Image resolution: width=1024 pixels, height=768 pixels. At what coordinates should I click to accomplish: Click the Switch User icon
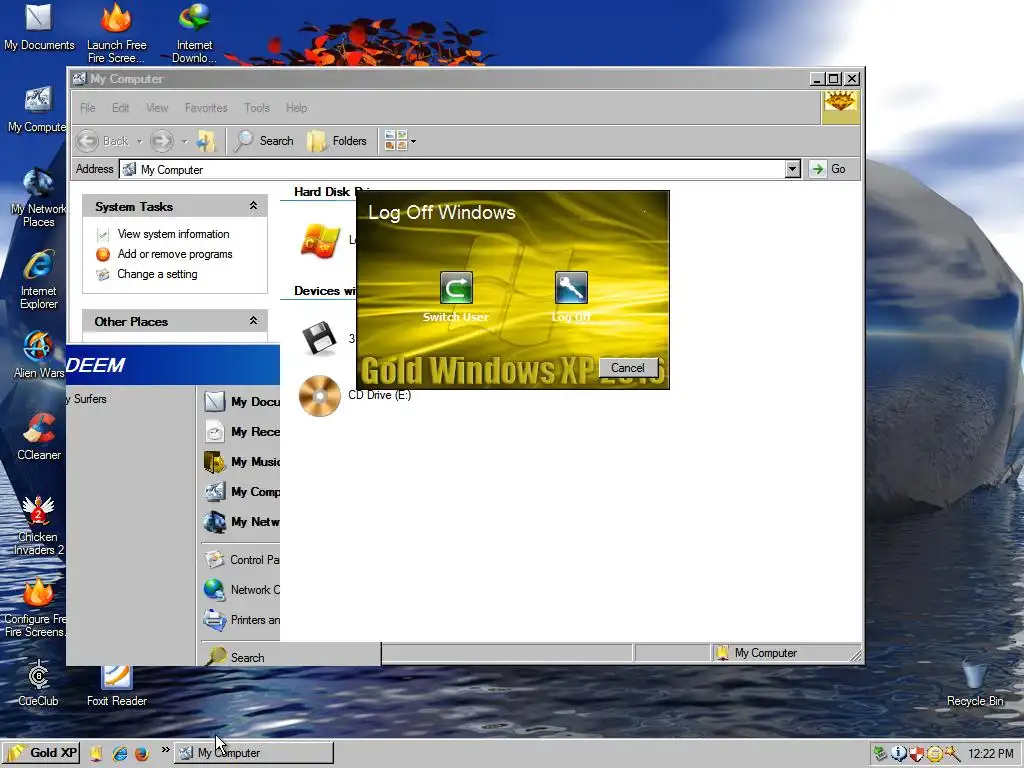pos(456,287)
